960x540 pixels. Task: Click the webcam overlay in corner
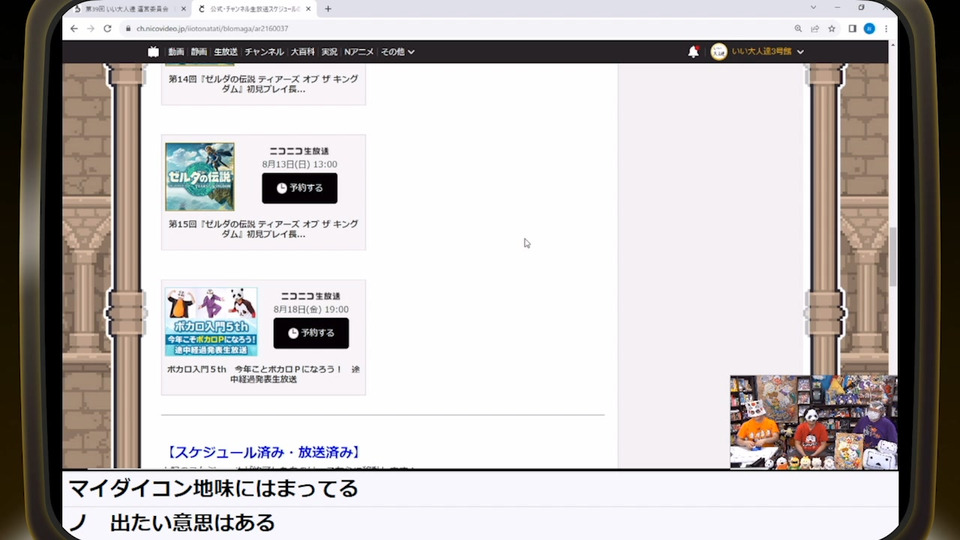(814, 422)
